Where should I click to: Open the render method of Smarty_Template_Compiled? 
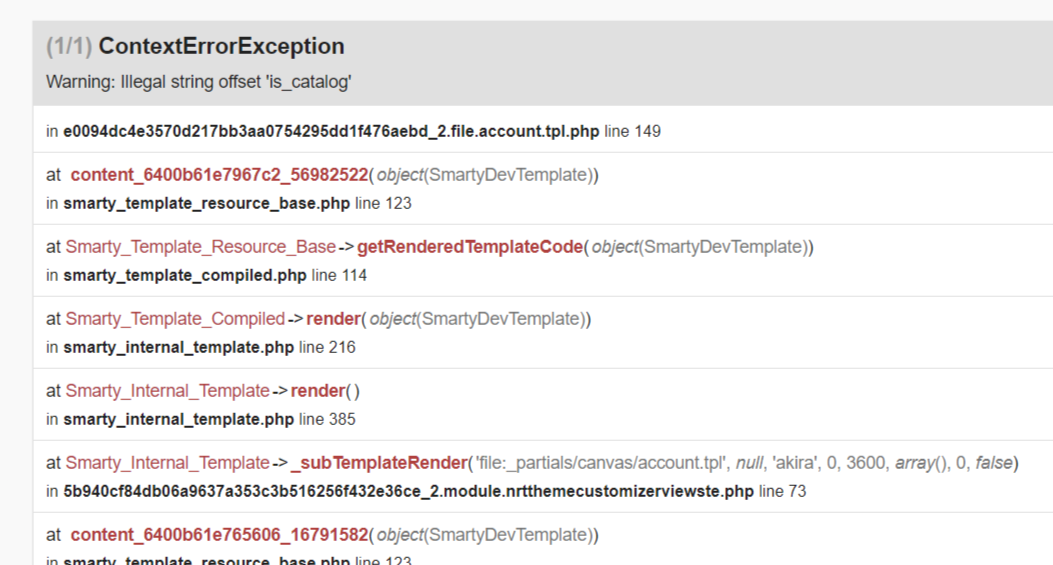334,318
